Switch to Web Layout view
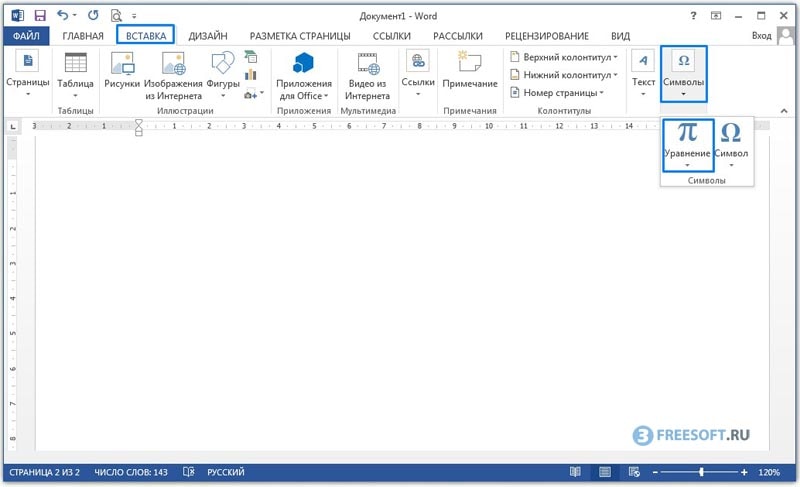Viewport: 800px width, 487px height. coord(634,472)
